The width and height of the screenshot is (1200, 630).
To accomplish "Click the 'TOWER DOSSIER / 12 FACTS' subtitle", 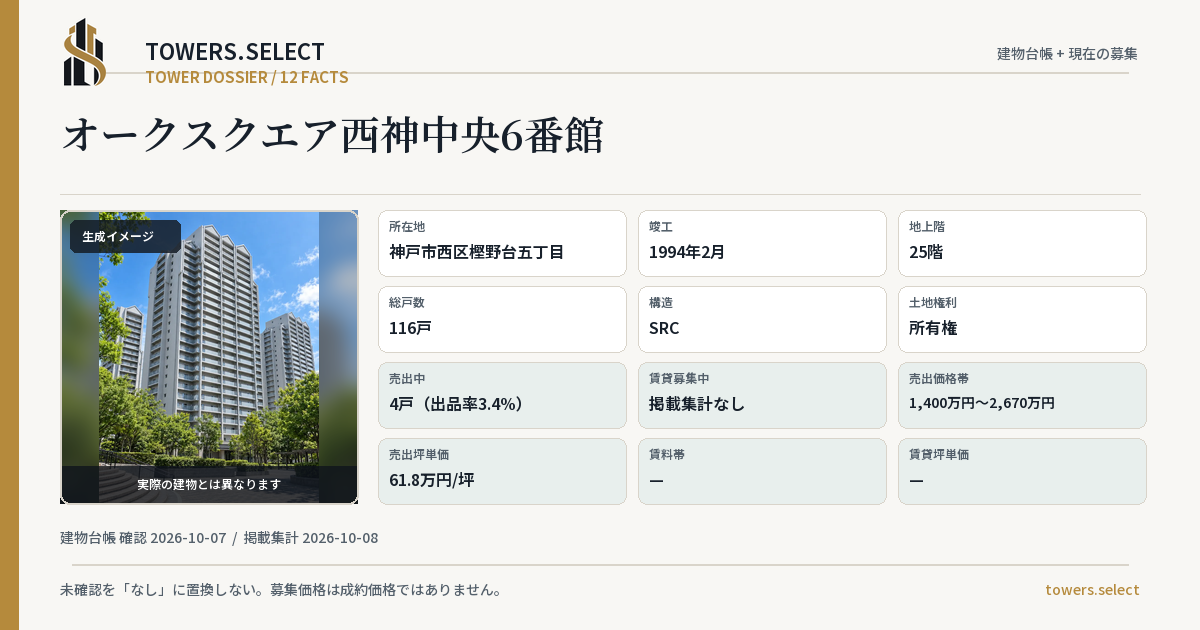I will (x=247, y=77).
